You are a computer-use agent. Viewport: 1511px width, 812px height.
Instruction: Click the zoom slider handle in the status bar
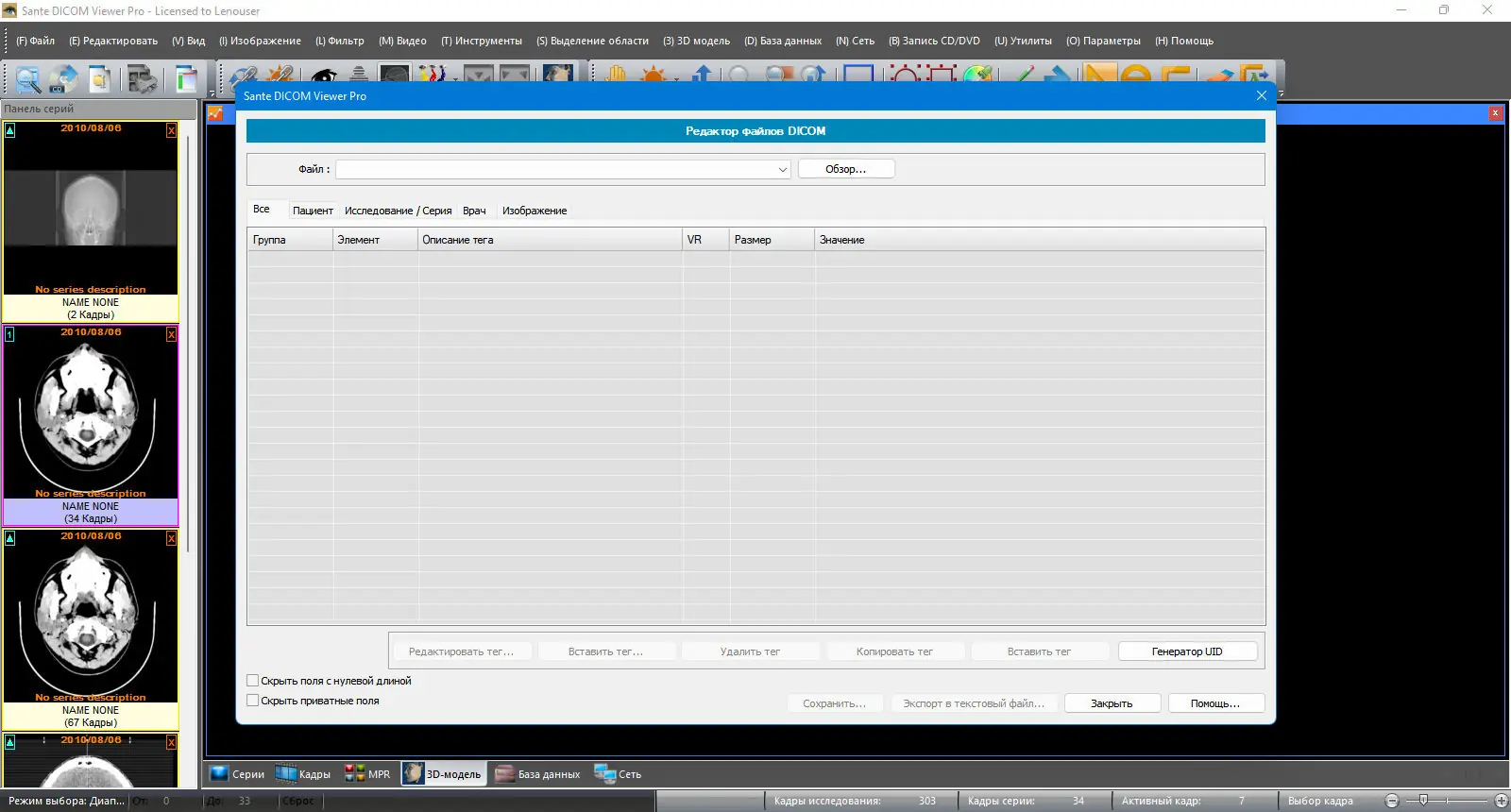[1423, 801]
